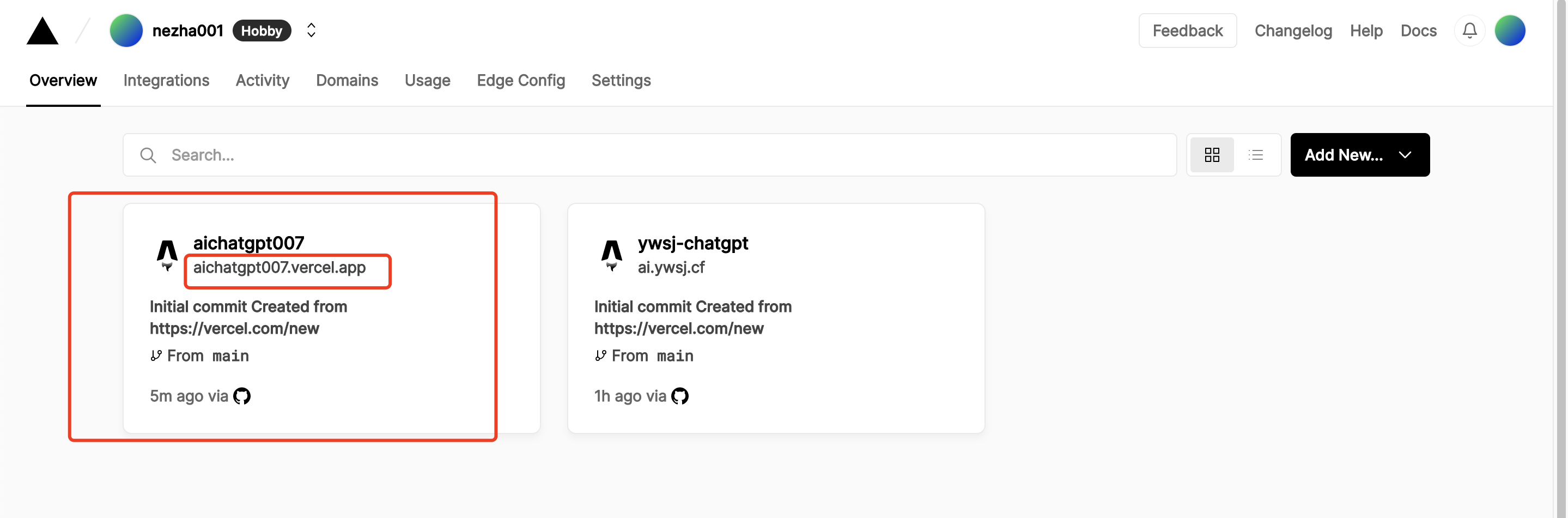Click the aichatgpt007 project logo icon

coord(167,255)
